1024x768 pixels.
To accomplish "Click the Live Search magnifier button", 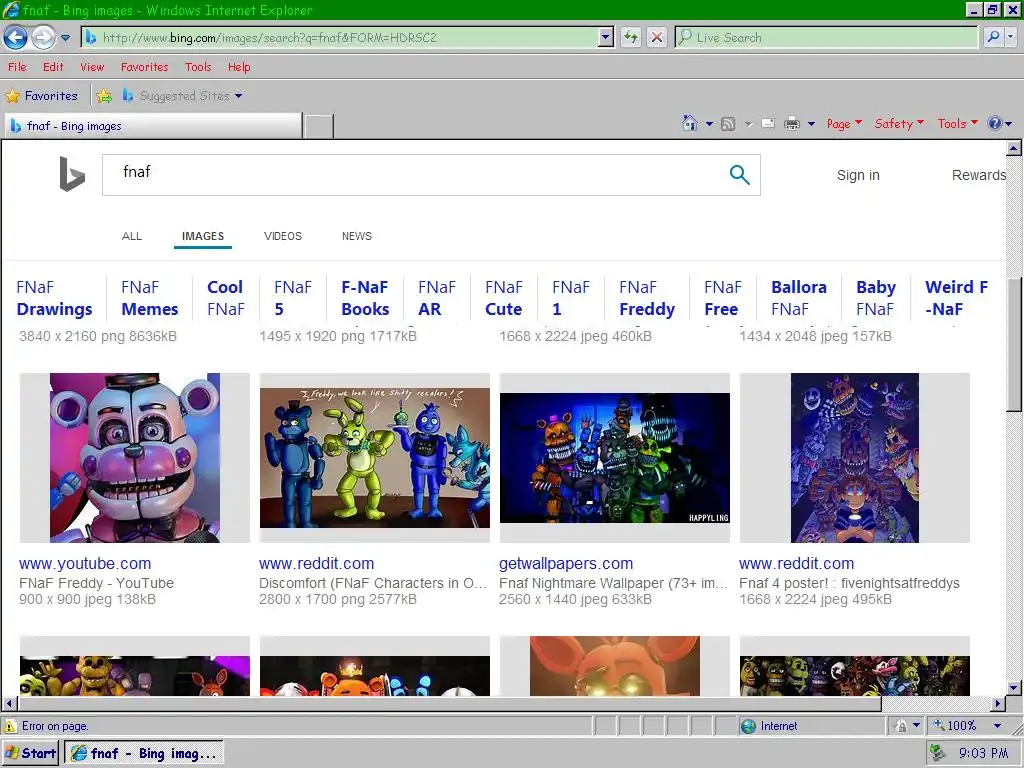I will pyautogui.click(x=993, y=37).
